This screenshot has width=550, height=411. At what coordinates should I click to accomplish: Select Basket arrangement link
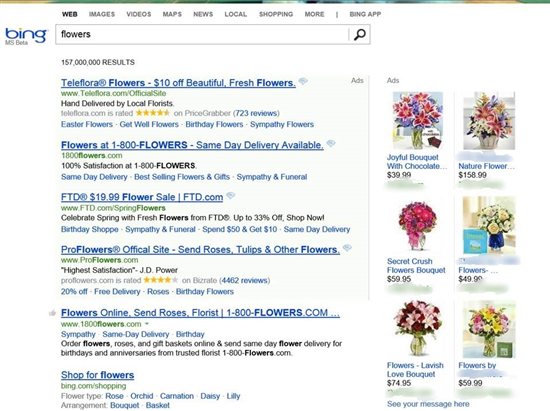[x=157, y=405]
